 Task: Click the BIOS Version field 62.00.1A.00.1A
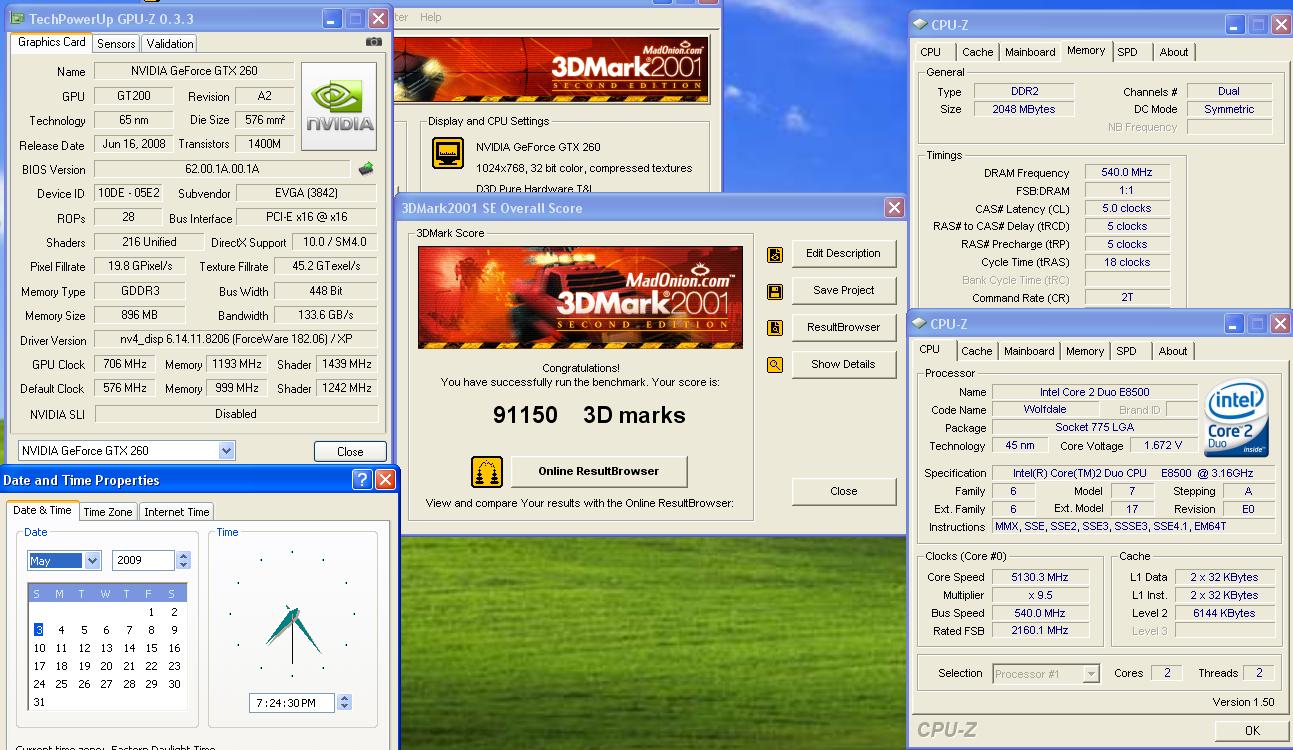pos(222,170)
